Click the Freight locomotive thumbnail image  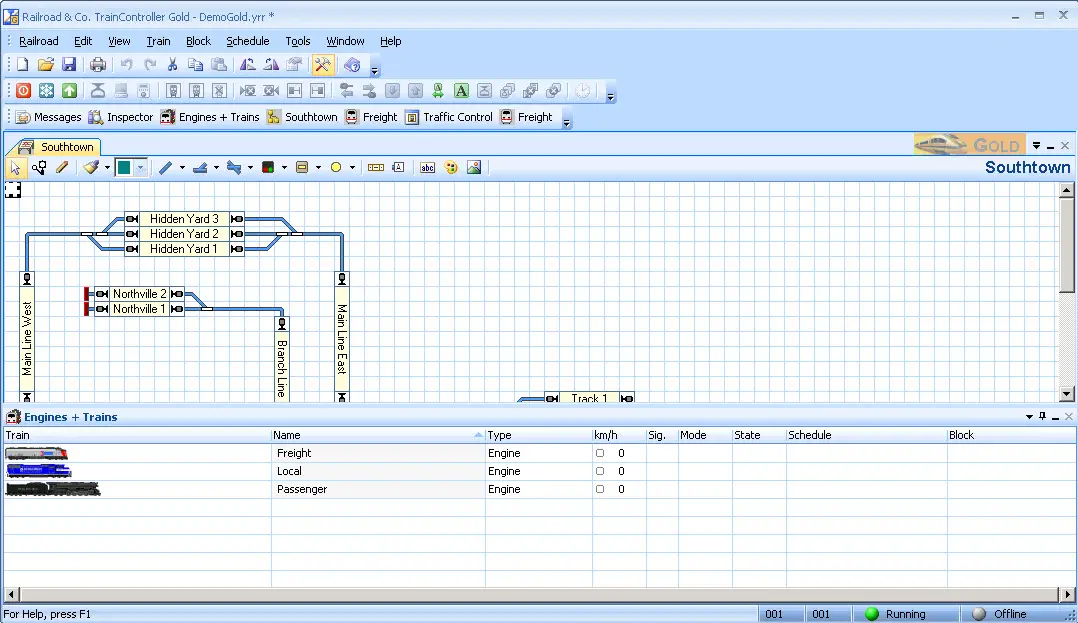[36, 453]
